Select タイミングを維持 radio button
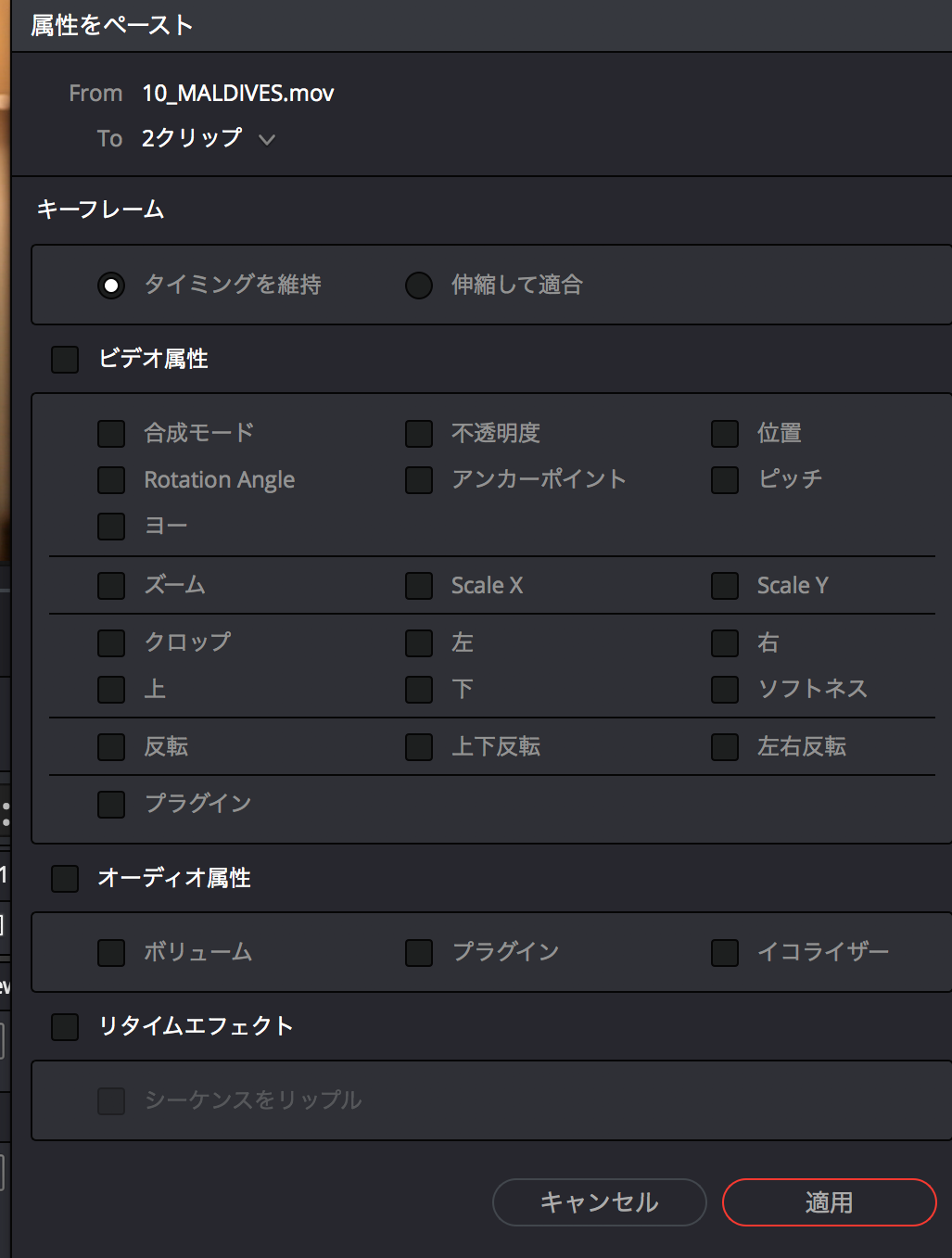The height and width of the screenshot is (1258, 952). (111, 286)
